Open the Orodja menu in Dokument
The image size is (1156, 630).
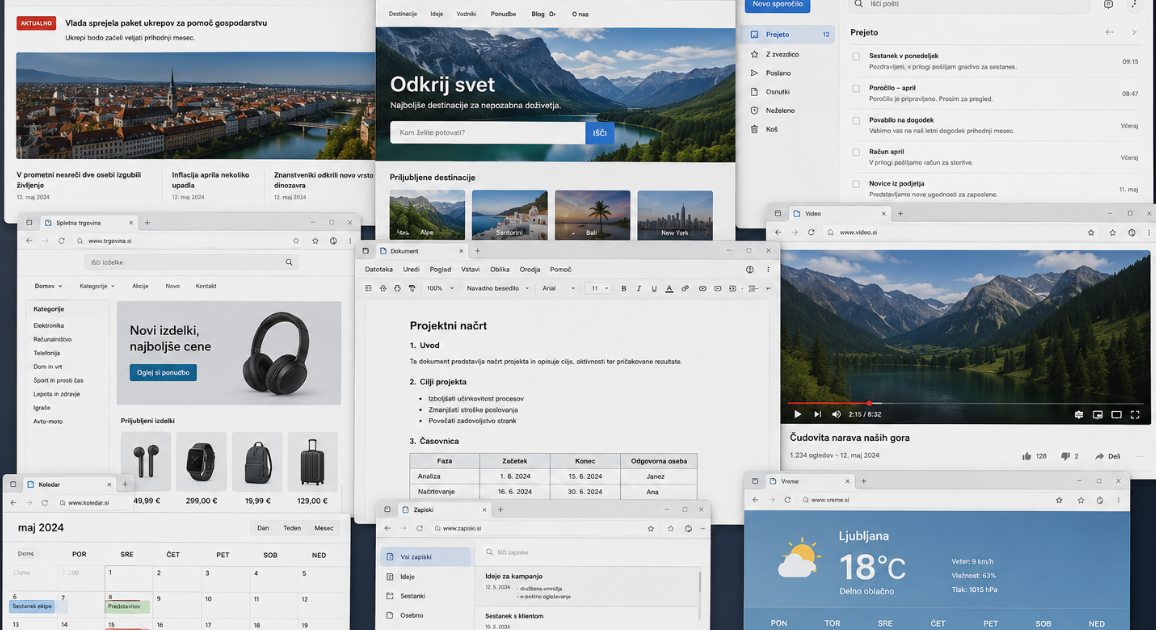pyautogui.click(x=529, y=270)
